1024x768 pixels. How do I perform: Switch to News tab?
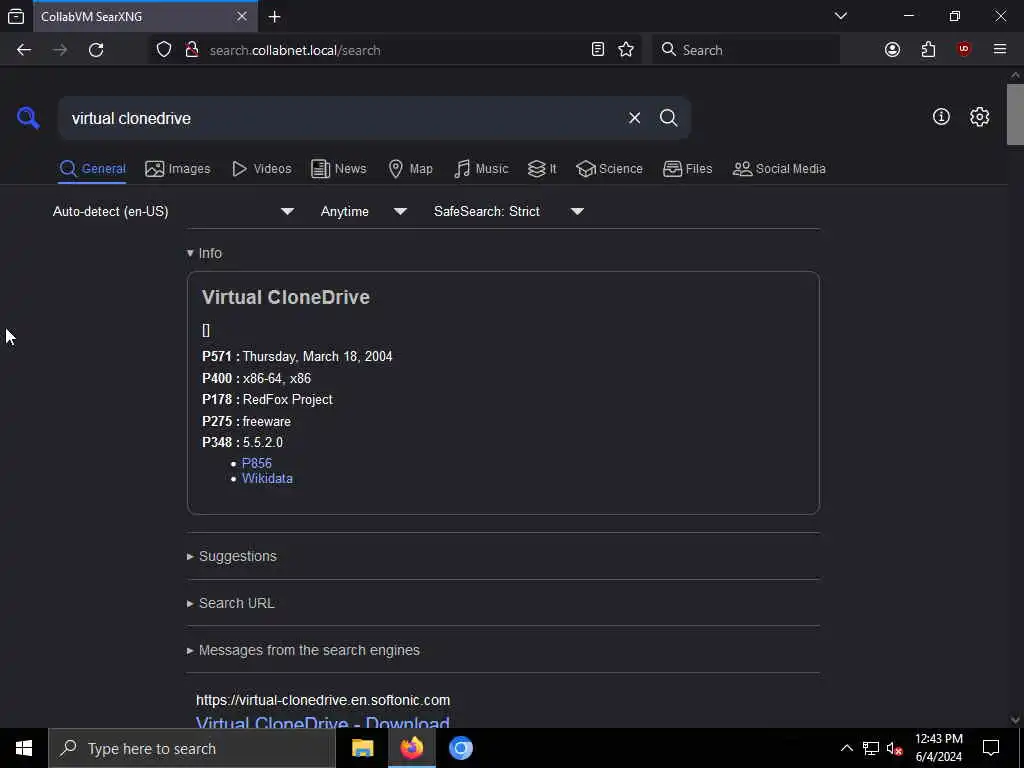(339, 169)
